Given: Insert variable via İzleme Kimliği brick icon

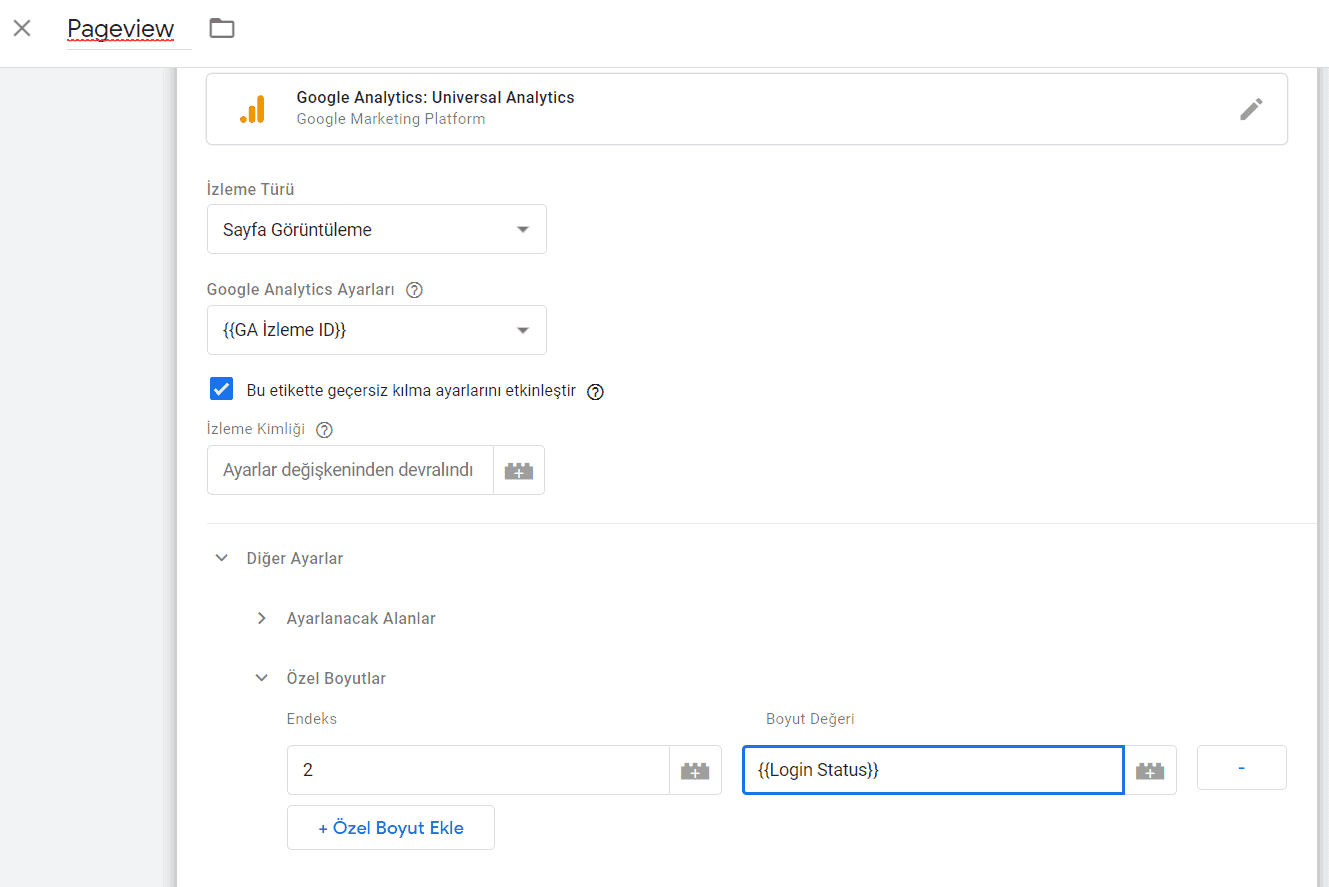Looking at the screenshot, I should click(518, 470).
